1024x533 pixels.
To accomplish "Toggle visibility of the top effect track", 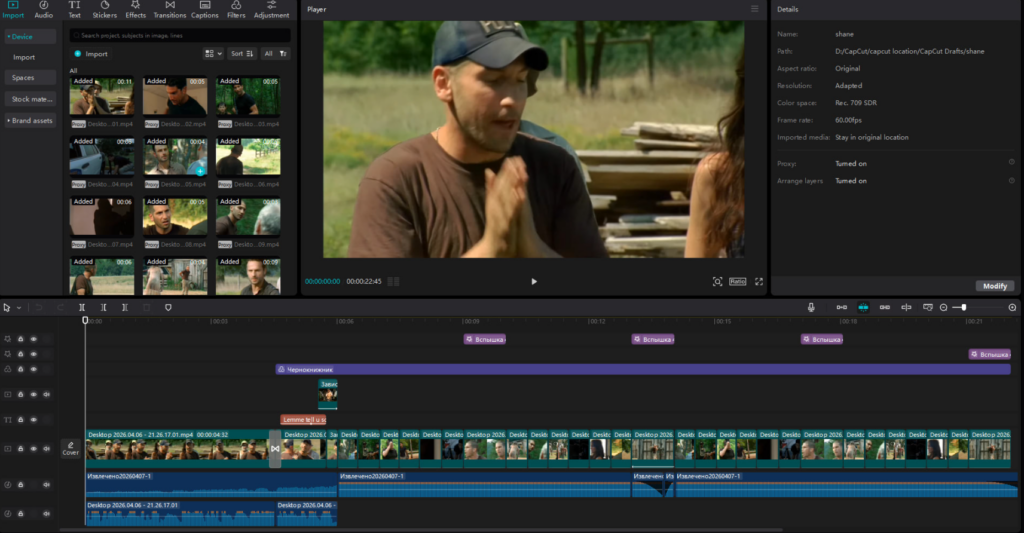I will click(33, 339).
